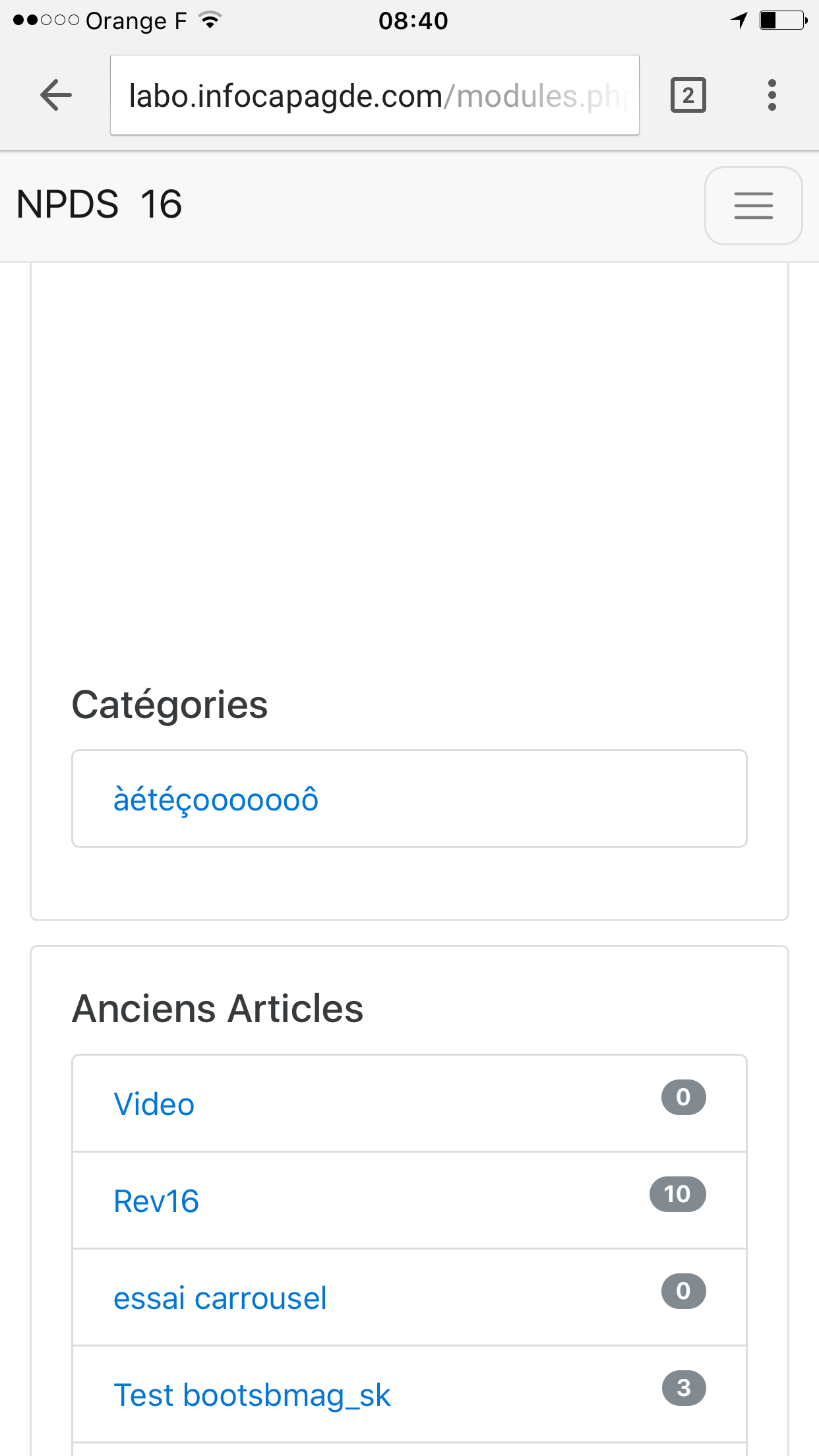Toggle the NPDS hamburger navigation menu
The height and width of the screenshot is (1456, 819).
point(753,205)
